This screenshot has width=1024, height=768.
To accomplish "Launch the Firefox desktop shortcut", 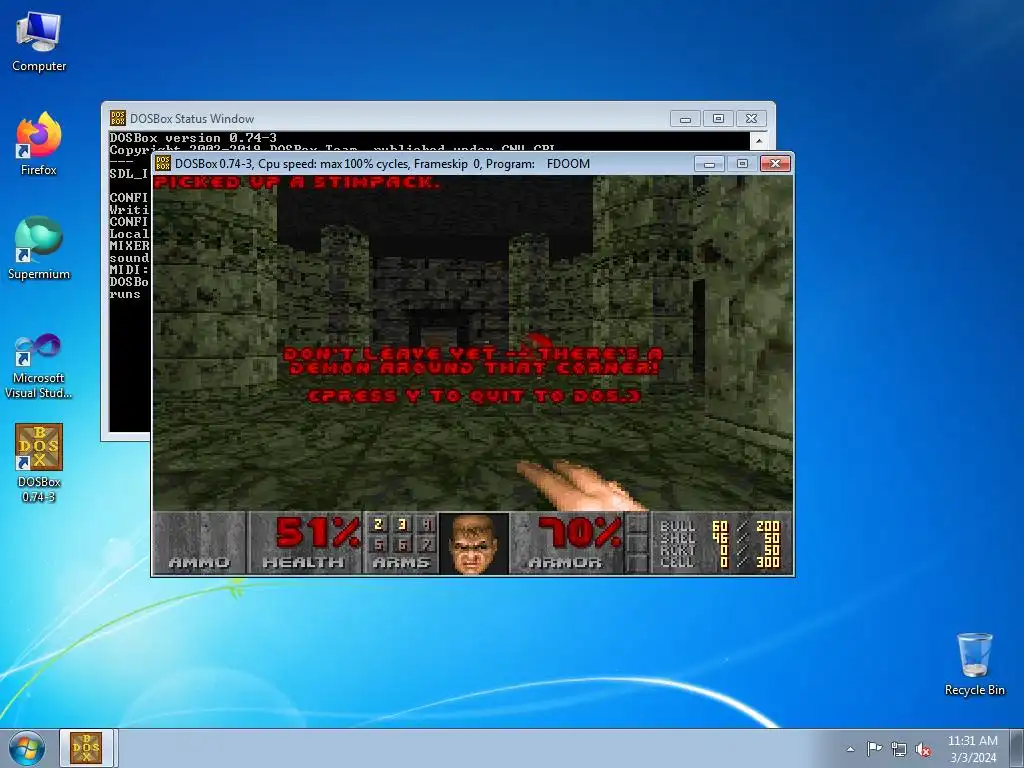I will click(39, 144).
